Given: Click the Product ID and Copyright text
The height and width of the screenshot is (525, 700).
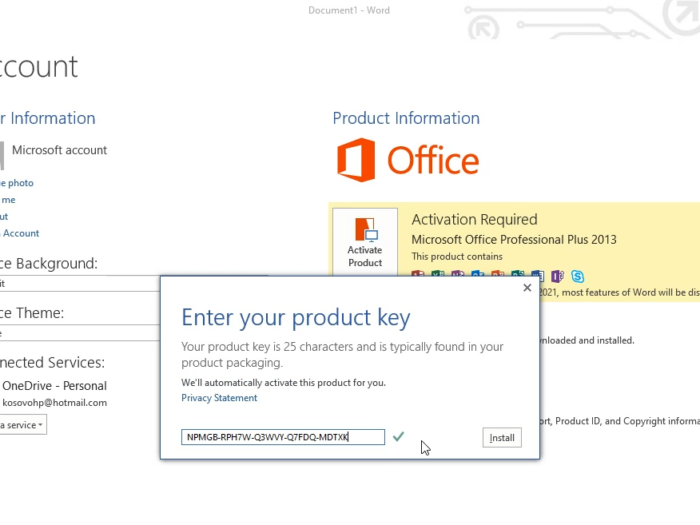Looking at the screenshot, I should point(620,421).
